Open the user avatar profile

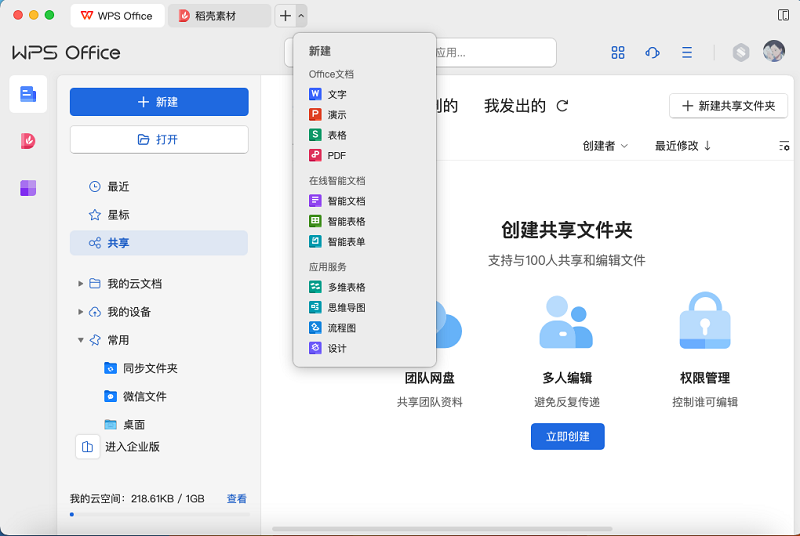coord(774,51)
